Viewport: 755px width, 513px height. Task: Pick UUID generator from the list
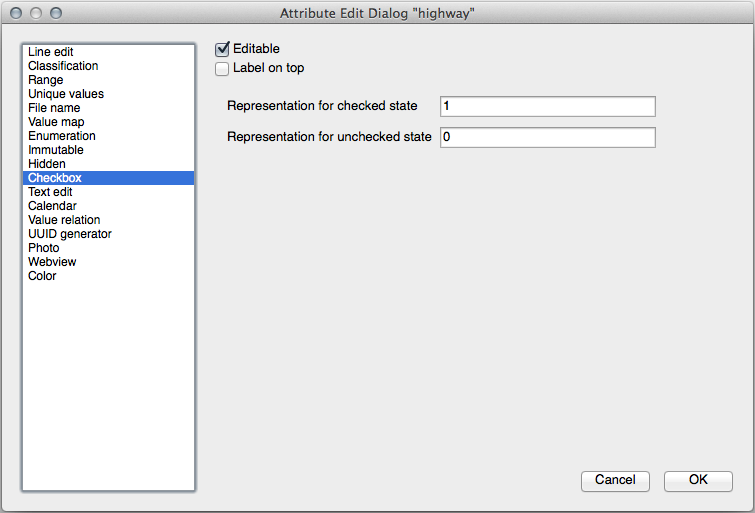70,234
